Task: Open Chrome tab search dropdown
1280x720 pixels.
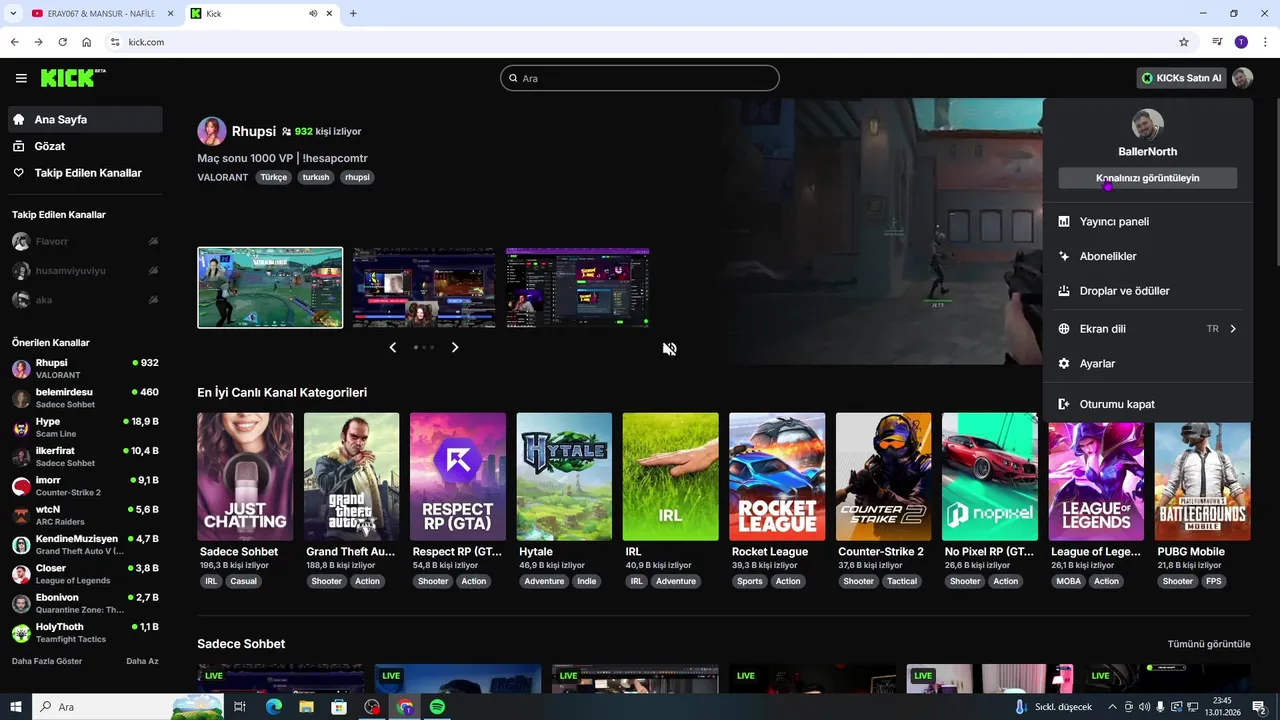Action: click(x=13, y=14)
